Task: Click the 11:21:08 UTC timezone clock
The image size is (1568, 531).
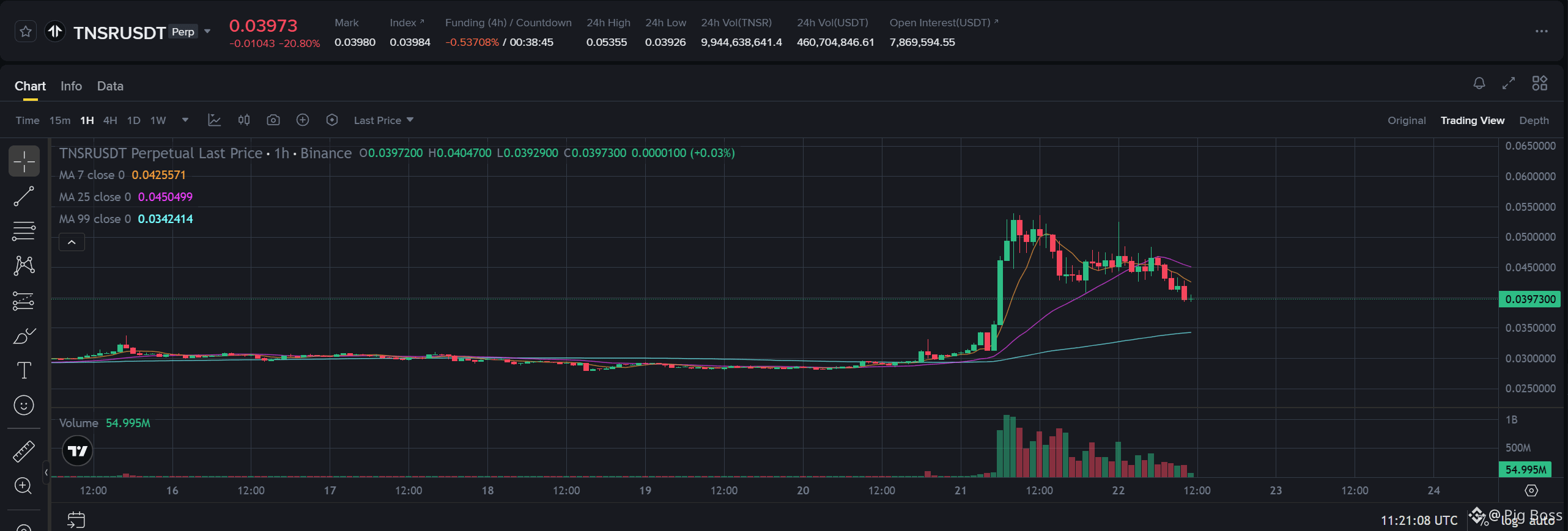Action: pos(1419,521)
